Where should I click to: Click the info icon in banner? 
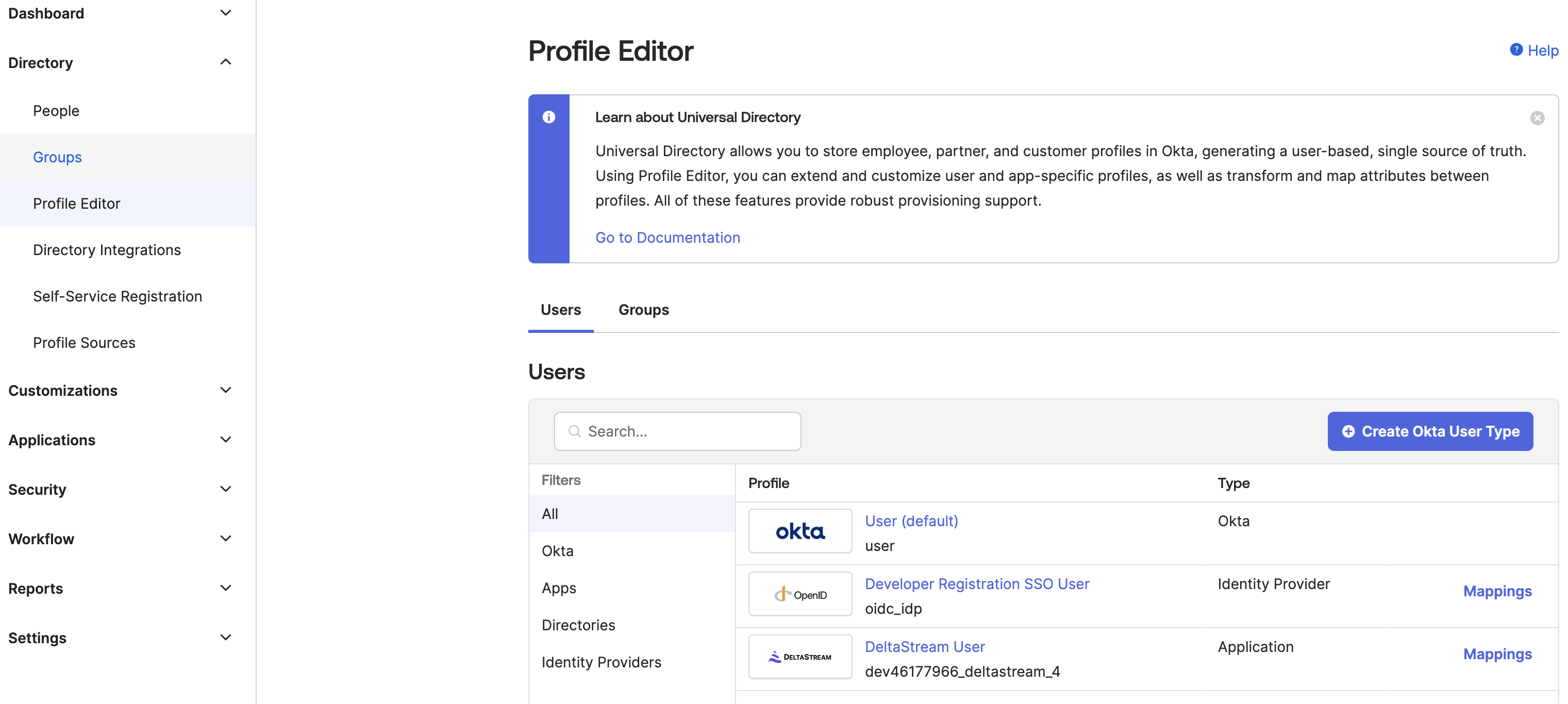[x=548, y=117]
